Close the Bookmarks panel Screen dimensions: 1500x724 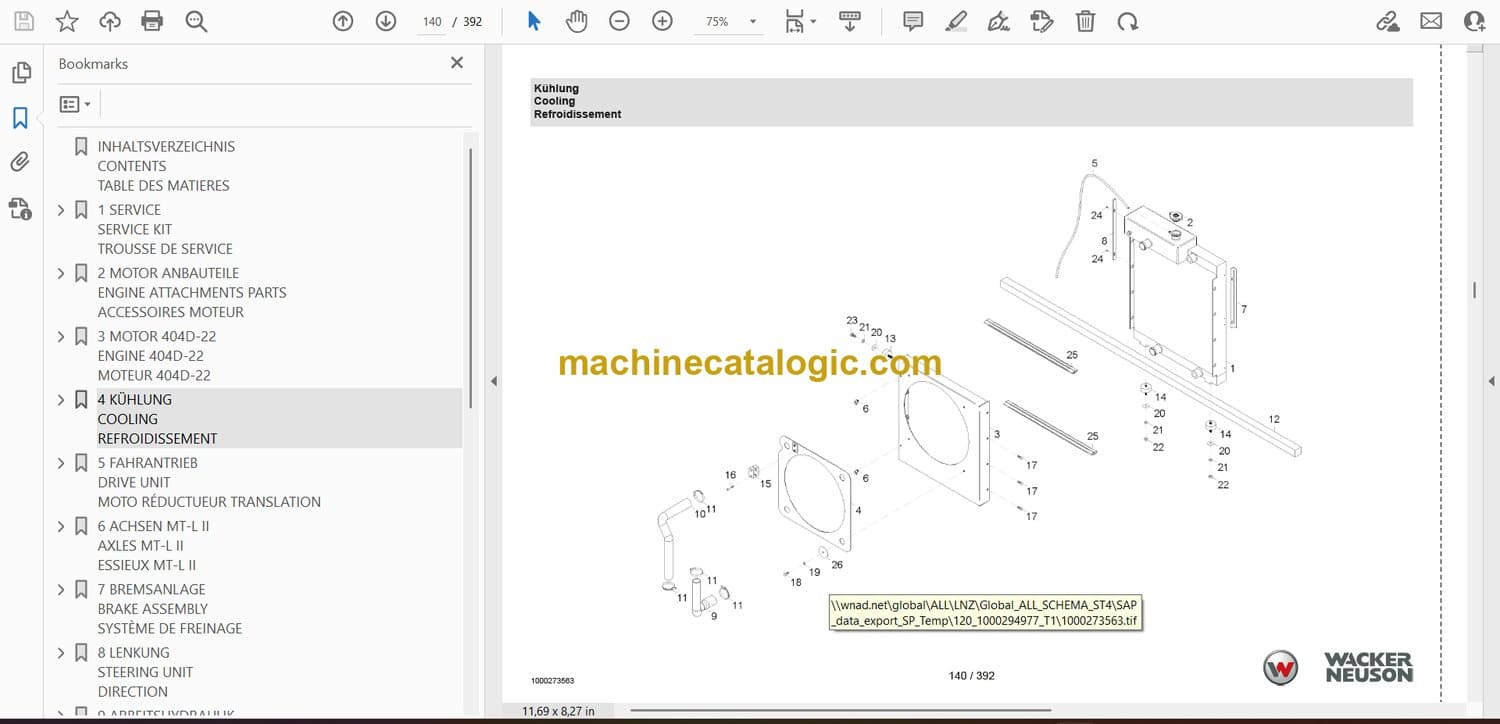[x=457, y=63]
